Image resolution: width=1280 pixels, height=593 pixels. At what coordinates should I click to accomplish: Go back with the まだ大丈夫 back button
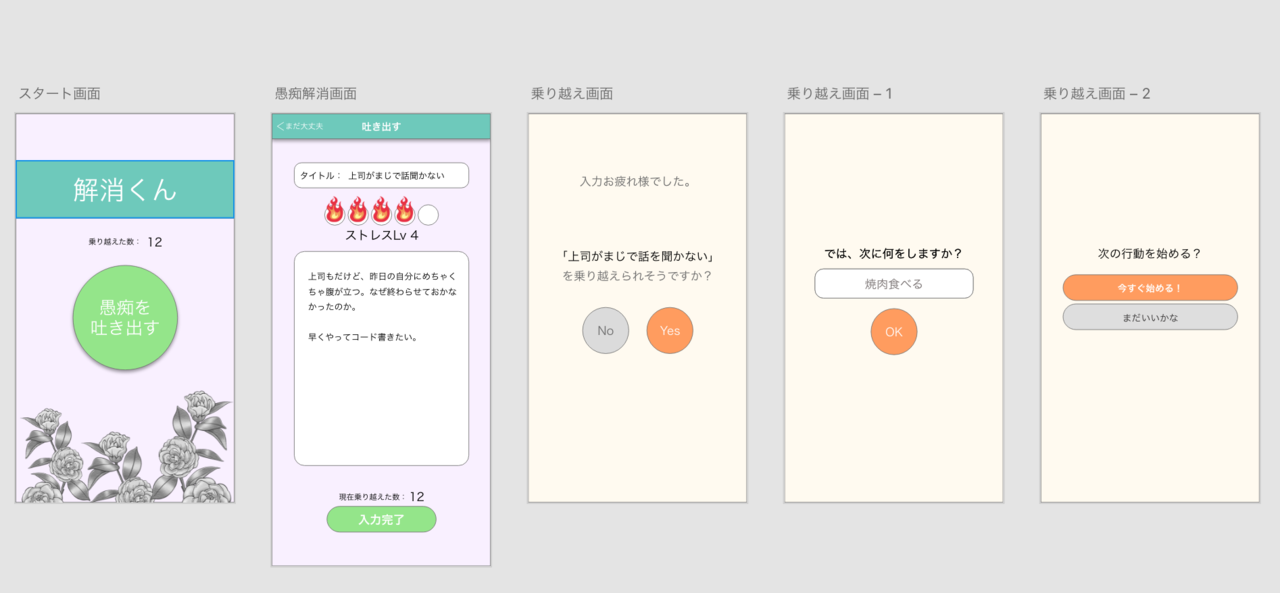click(300, 127)
